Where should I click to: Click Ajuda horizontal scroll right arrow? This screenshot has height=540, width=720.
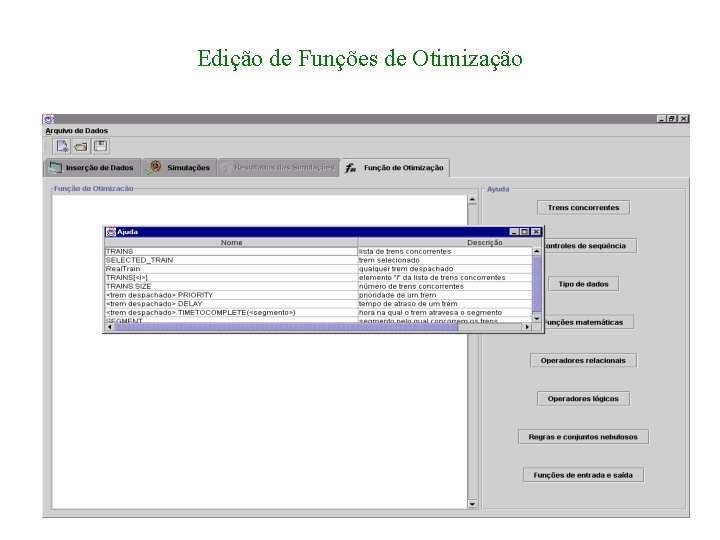pos(527,326)
